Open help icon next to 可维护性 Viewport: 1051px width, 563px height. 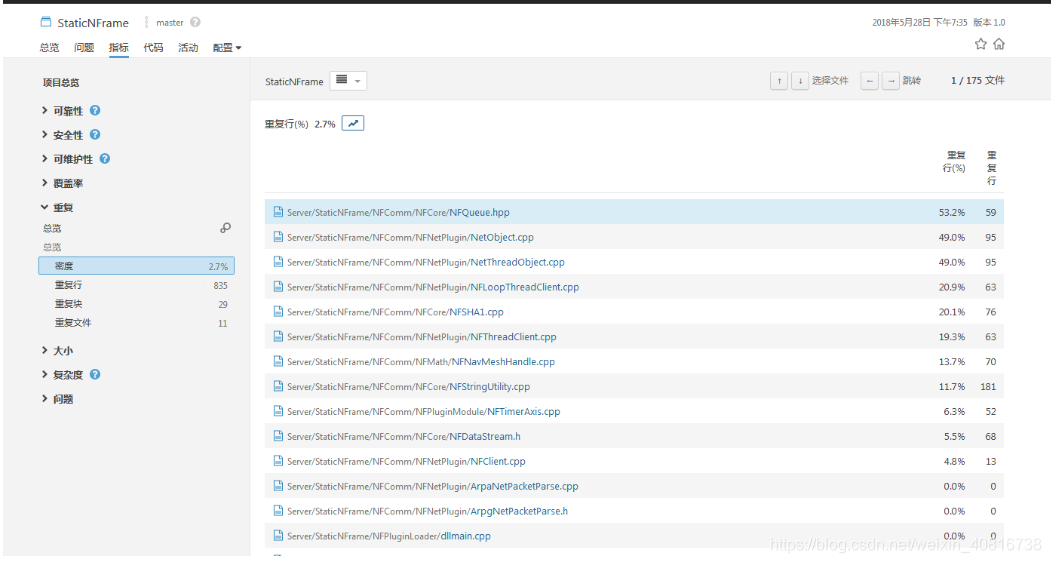pos(105,158)
